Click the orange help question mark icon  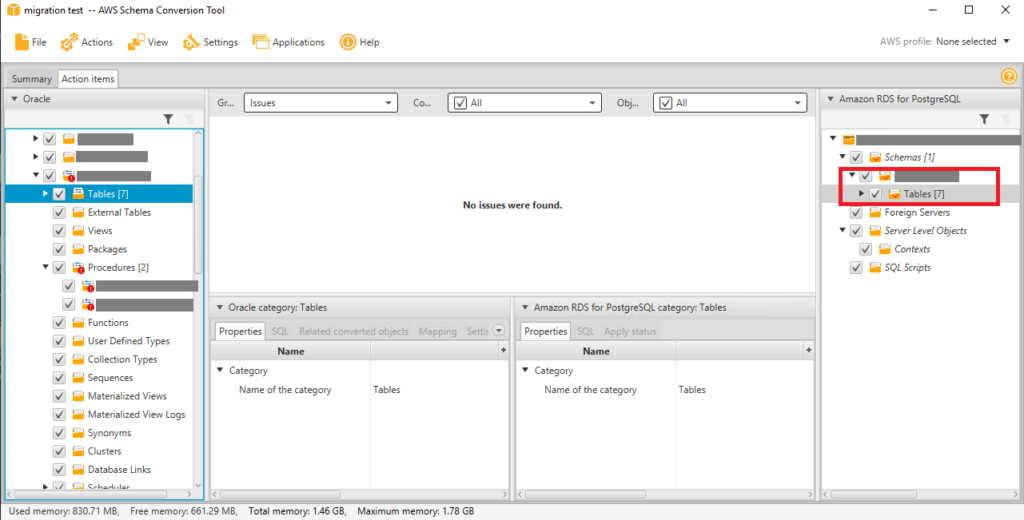click(1008, 77)
